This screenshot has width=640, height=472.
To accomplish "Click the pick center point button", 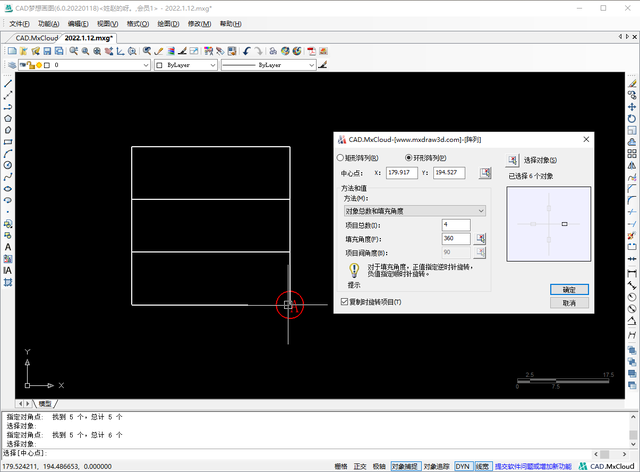I will (x=485, y=173).
